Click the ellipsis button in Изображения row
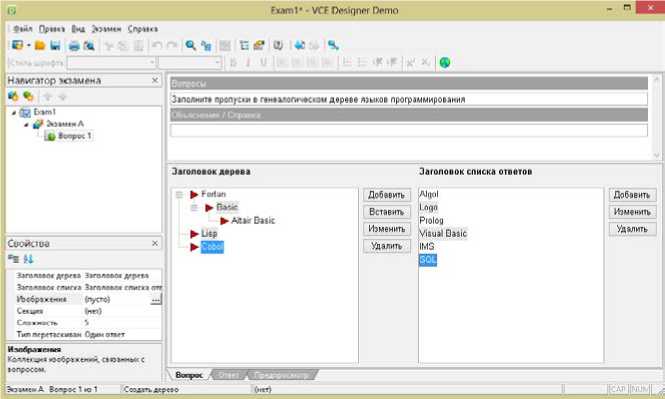665x399 pixels. coord(156,299)
